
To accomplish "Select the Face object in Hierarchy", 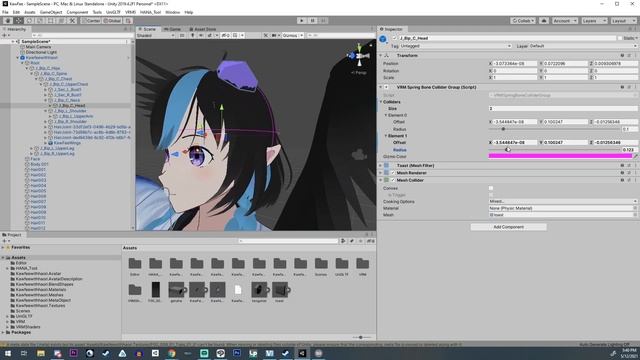I will (35, 159).
